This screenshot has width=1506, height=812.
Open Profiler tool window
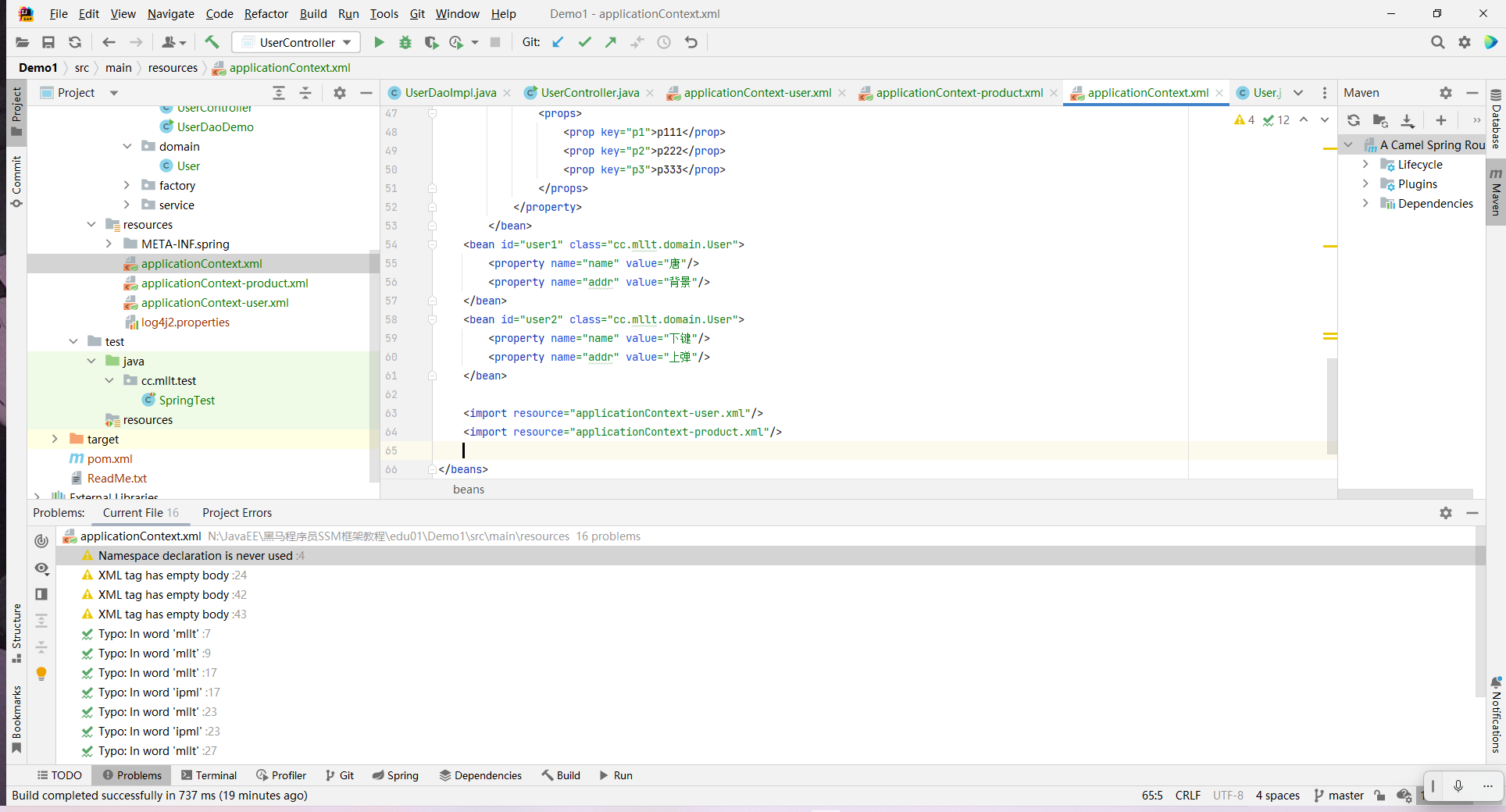pos(281,775)
